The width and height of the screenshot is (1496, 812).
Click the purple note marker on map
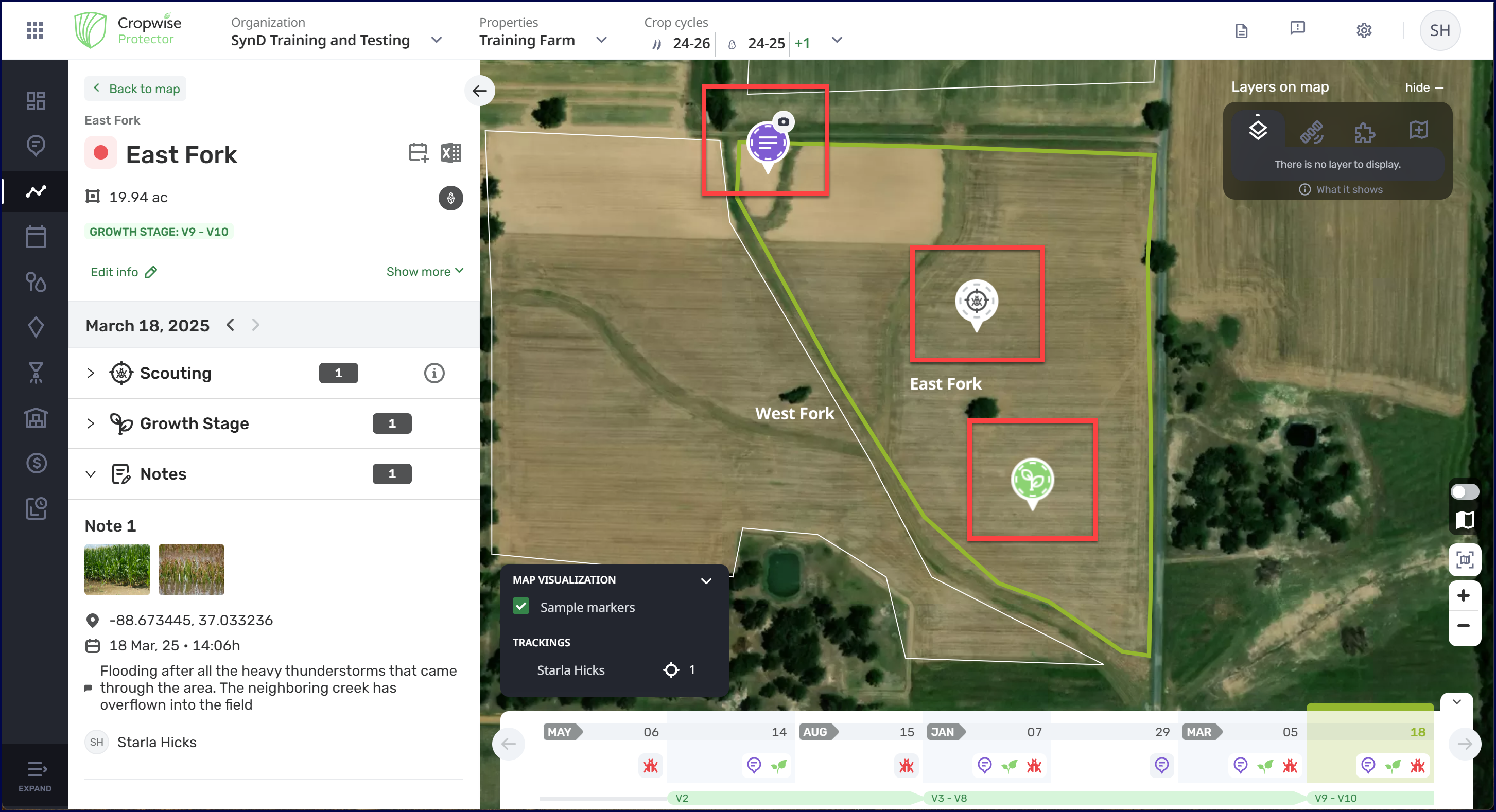(x=767, y=143)
